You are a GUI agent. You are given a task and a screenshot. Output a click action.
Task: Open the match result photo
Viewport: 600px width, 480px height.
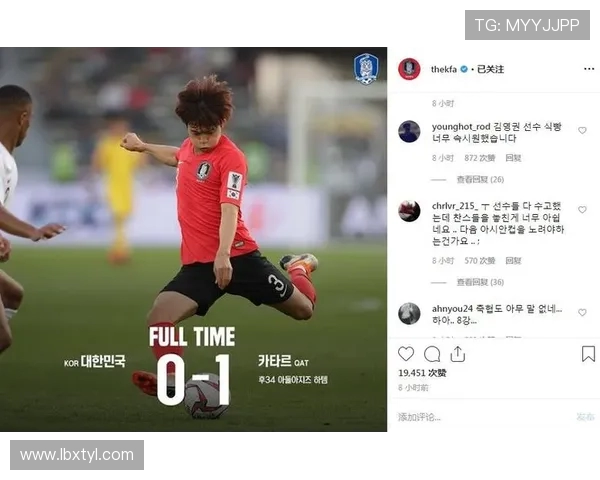[193, 239]
